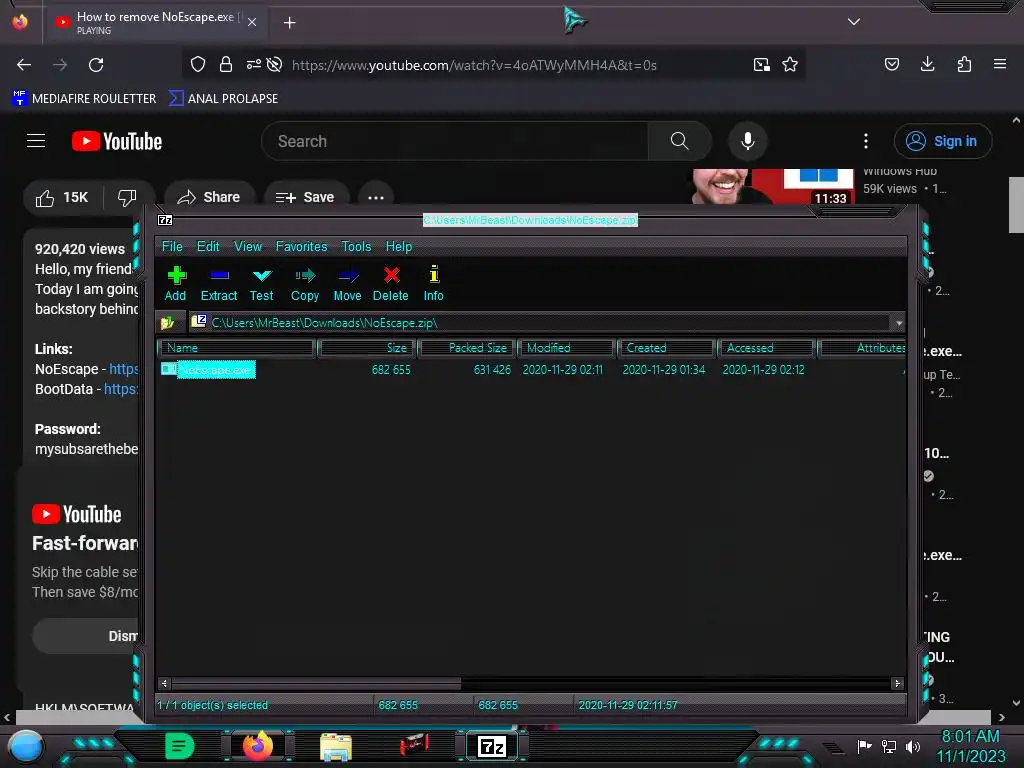Open File Explorer from the taskbar
This screenshot has height=768, width=1024.
point(336,747)
